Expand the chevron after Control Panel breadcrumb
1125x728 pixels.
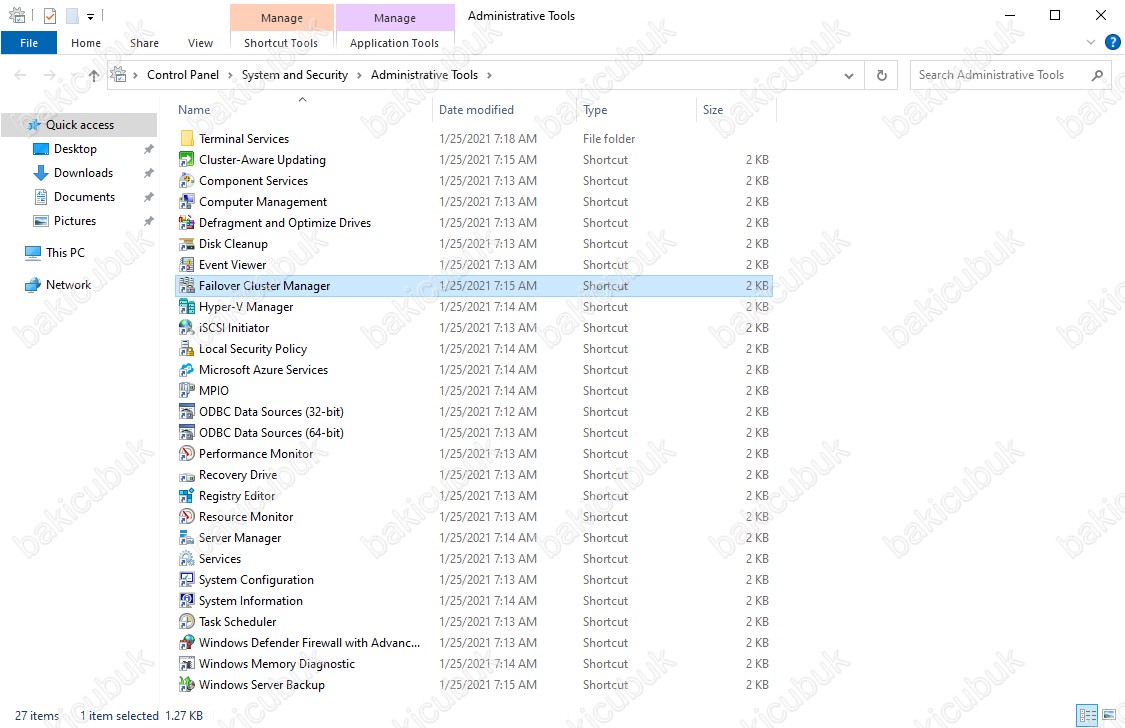[x=230, y=75]
